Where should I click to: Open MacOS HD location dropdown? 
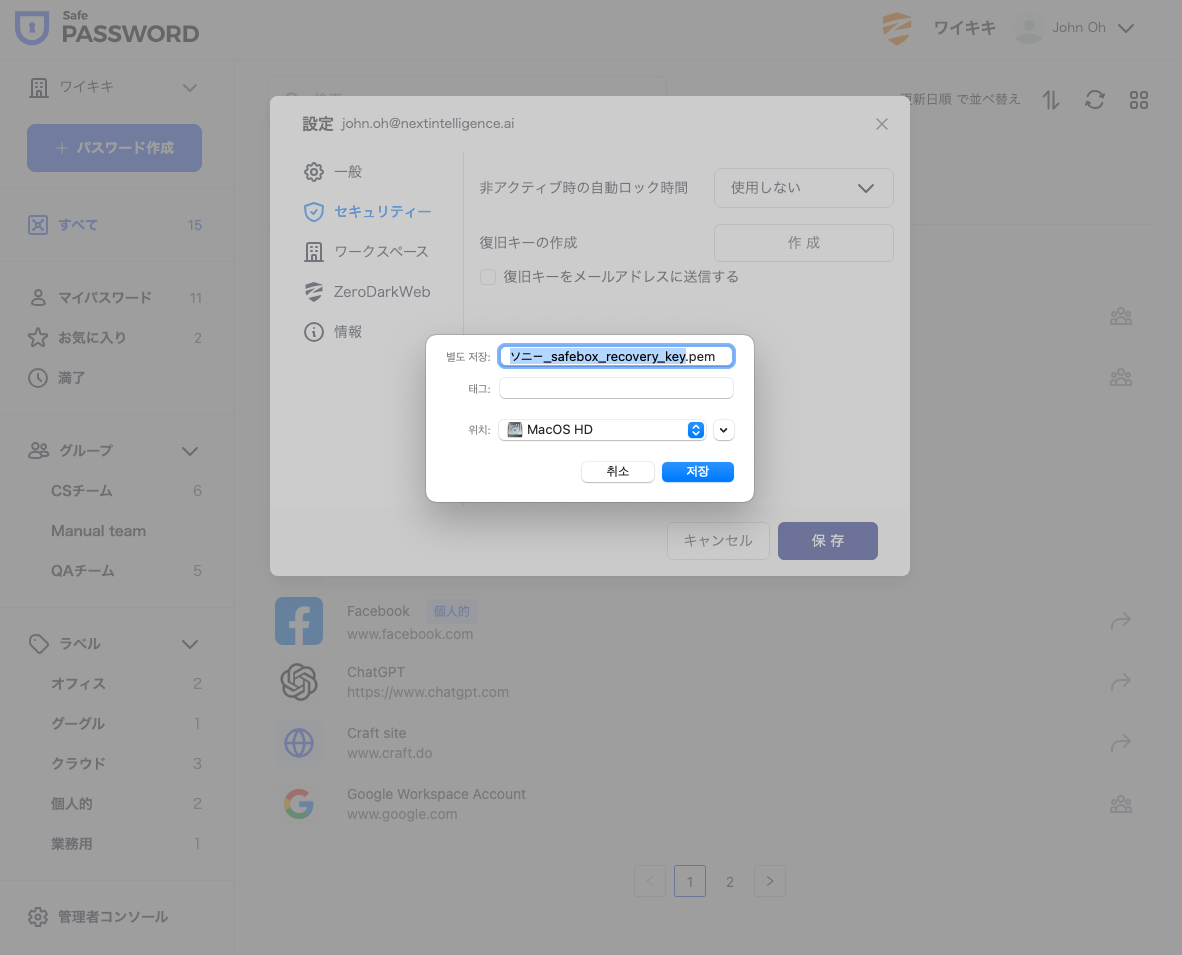(602, 430)
